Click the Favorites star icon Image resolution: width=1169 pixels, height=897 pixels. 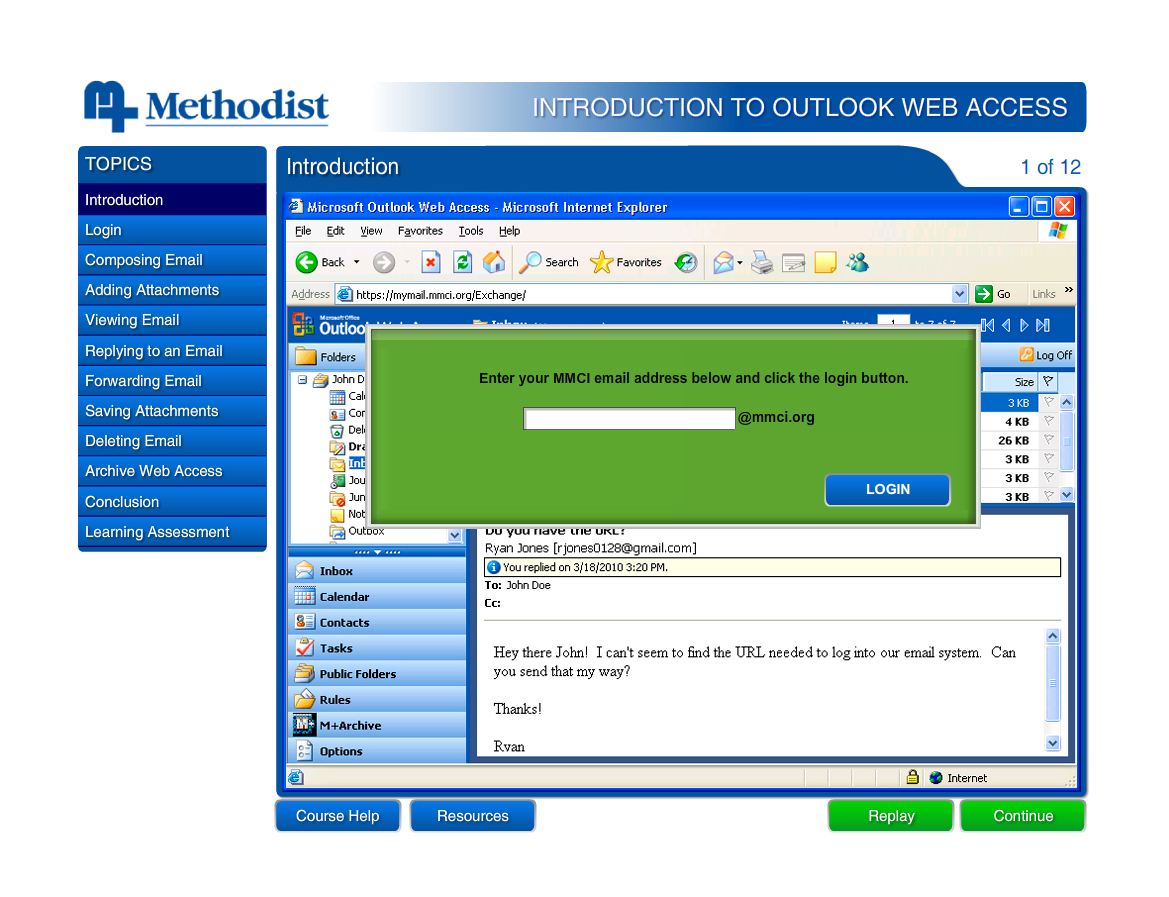(601, 262)
